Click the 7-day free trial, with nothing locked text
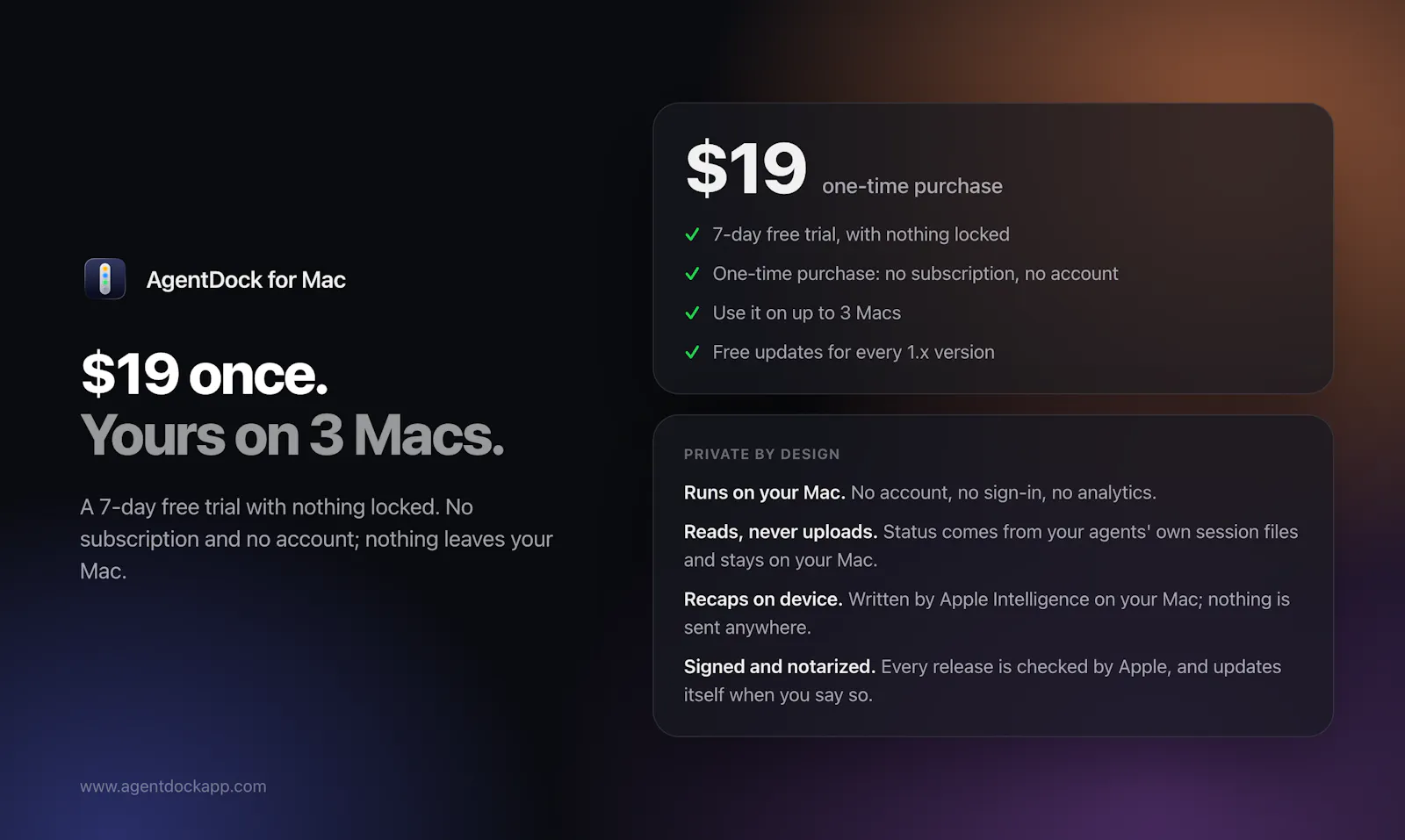The image size is (1405, 840). pyautogui.click(x=861, y=234)
